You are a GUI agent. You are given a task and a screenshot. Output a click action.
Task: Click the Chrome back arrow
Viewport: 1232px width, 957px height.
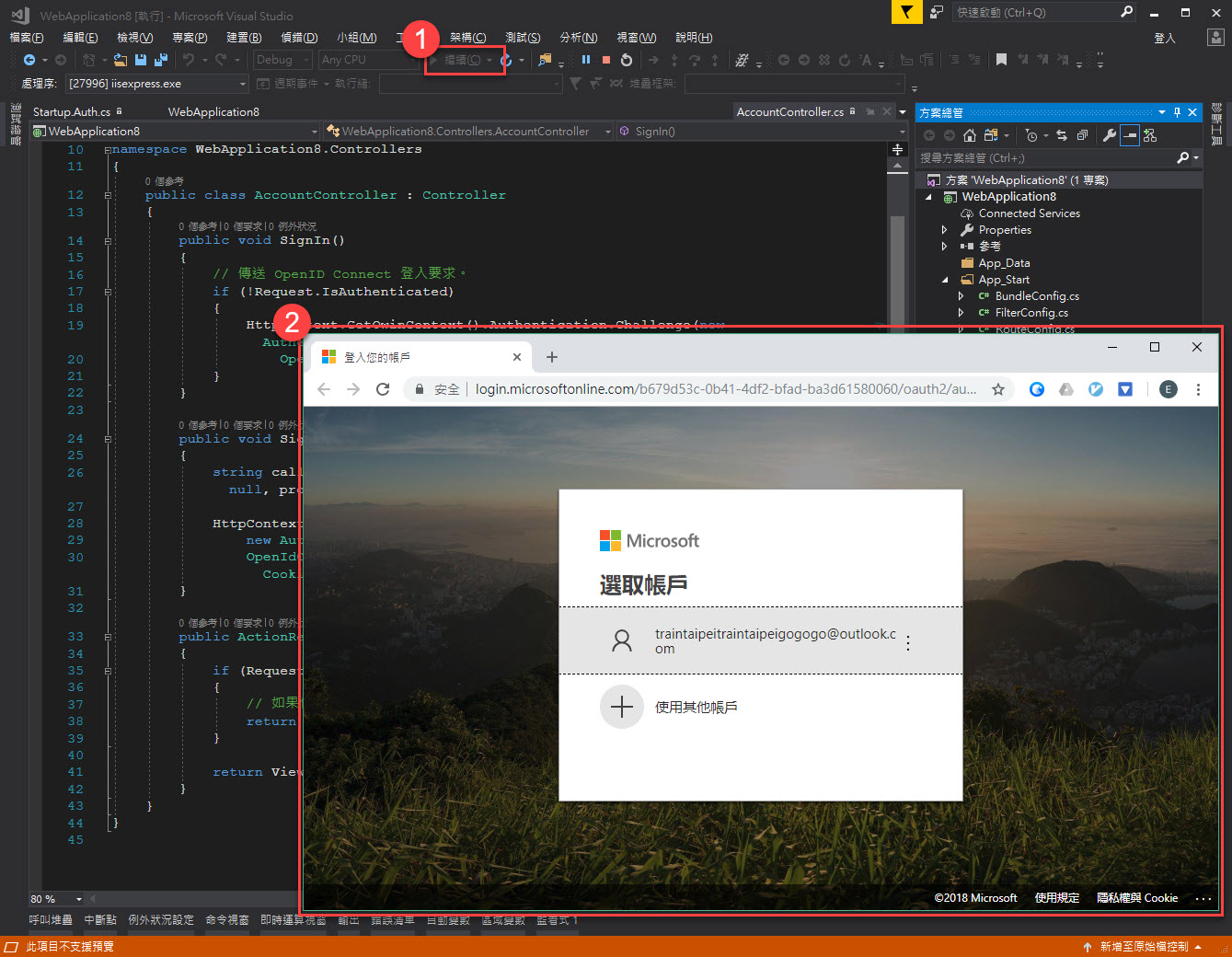coord(324,389)
